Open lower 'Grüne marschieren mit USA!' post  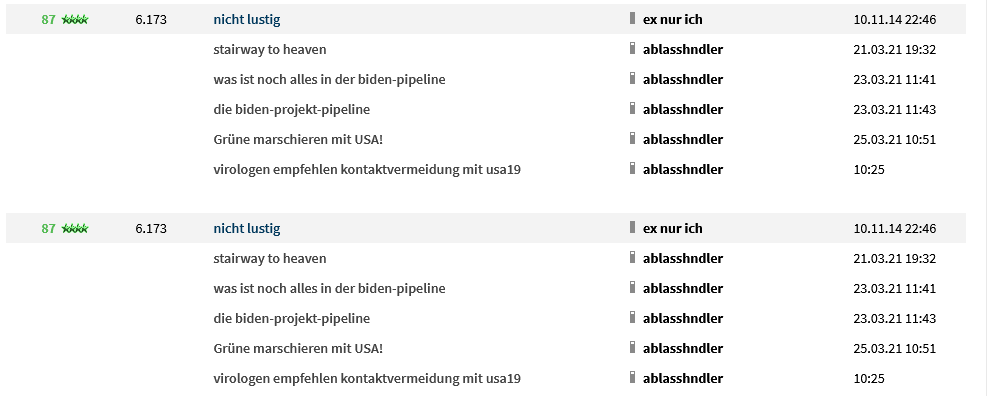pyautogui.click(x=298, y=348)
